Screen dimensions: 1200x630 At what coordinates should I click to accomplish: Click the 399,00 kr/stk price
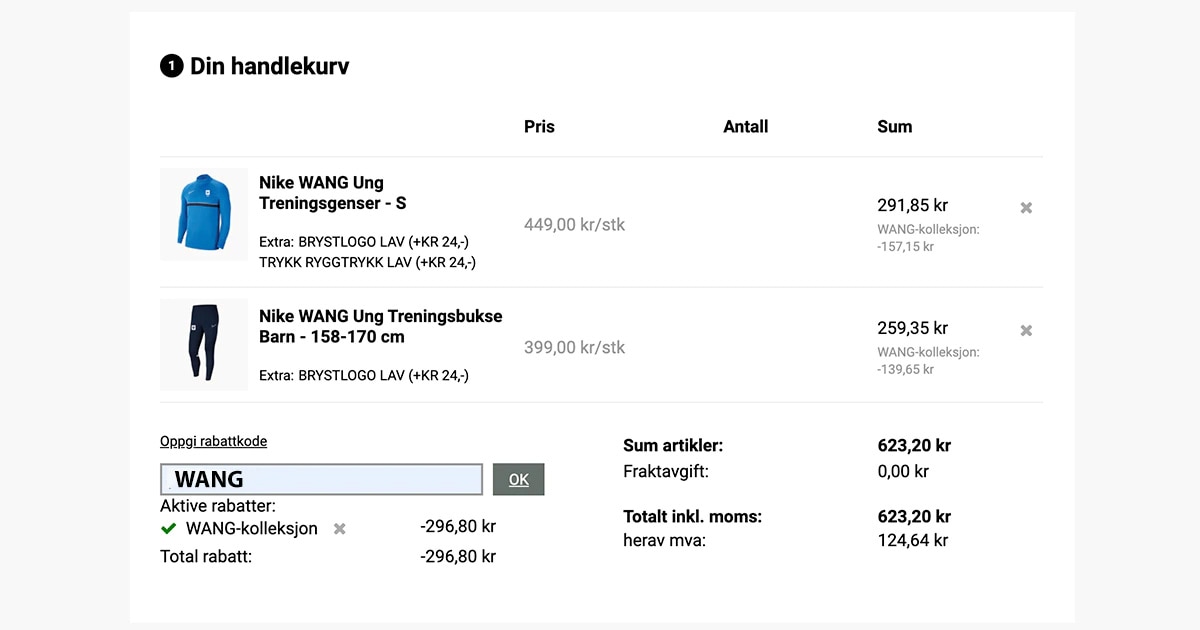click(574, 347)
